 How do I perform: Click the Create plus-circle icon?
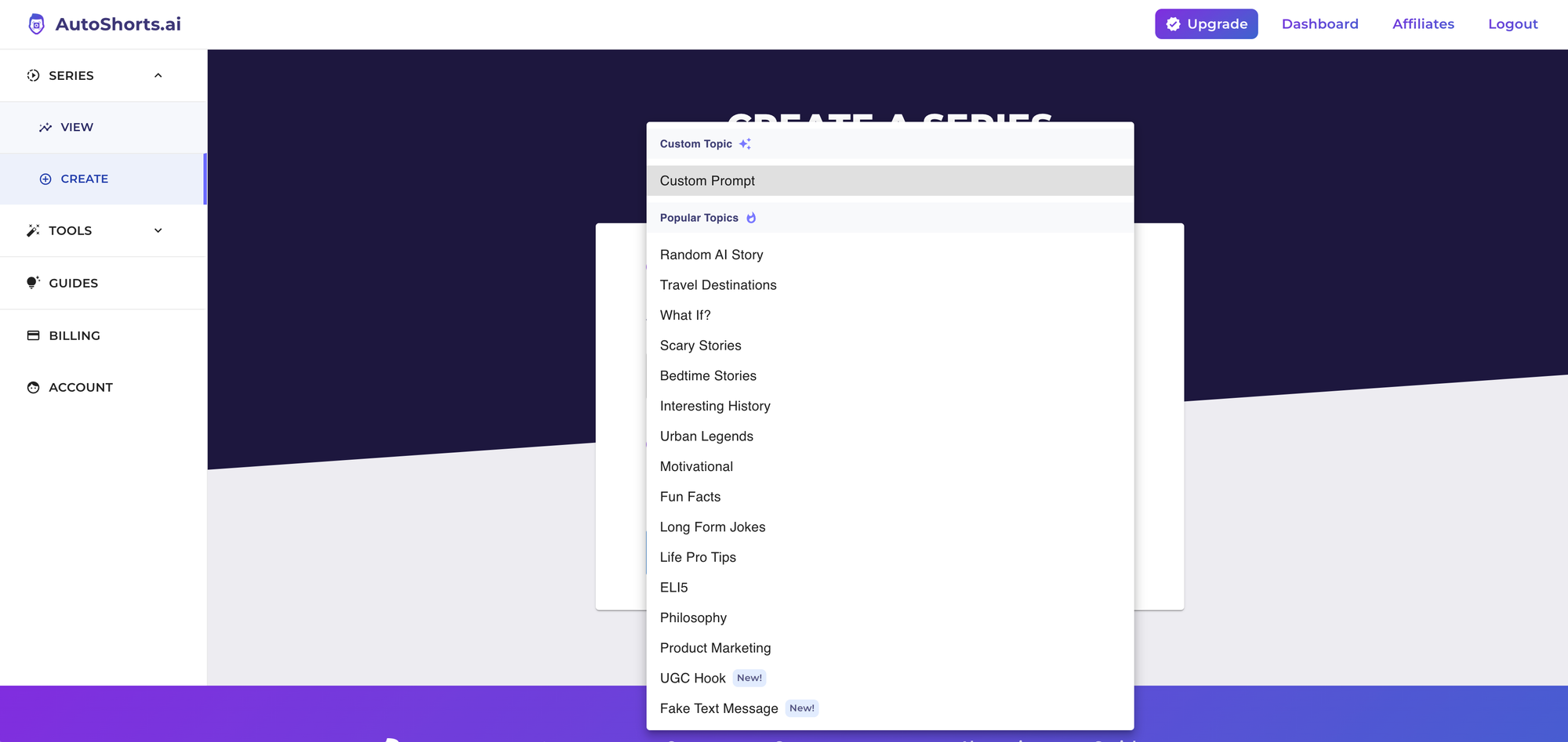coord(46,179)
